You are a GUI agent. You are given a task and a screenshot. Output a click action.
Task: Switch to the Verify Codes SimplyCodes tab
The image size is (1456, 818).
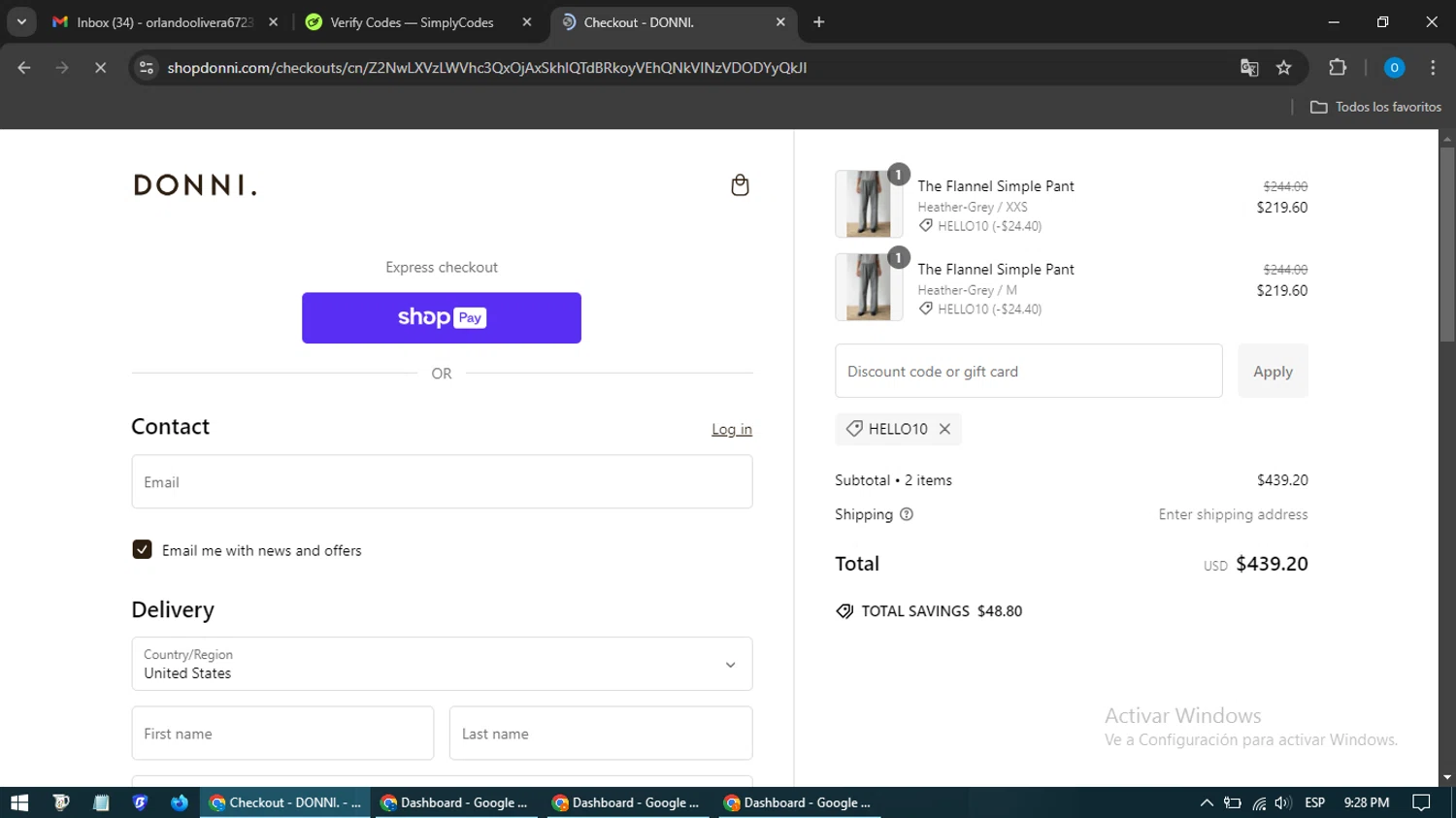[x=413, y=22]
